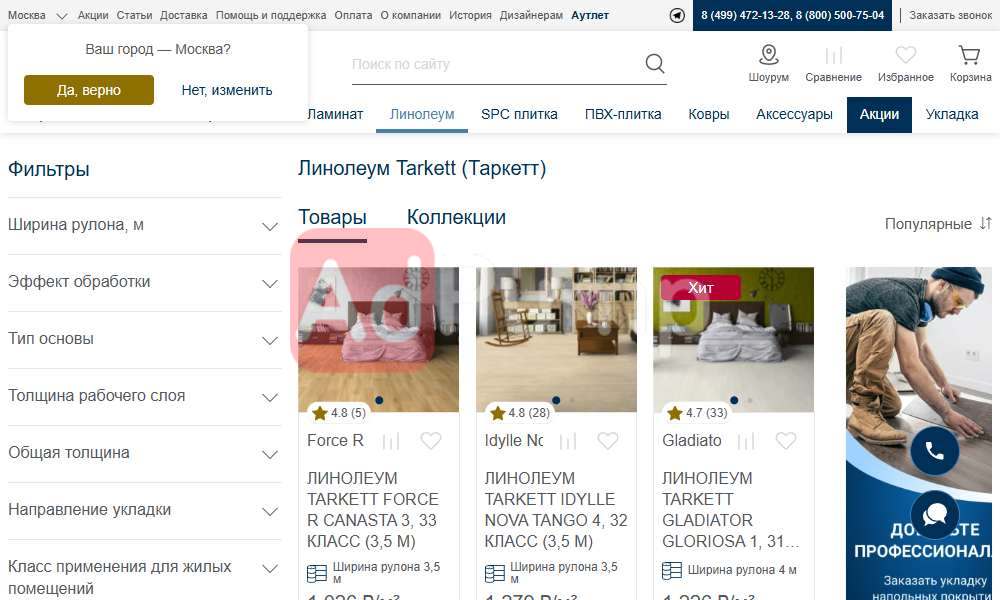Expand the Направление укладки filter

(x=144, y=510)
